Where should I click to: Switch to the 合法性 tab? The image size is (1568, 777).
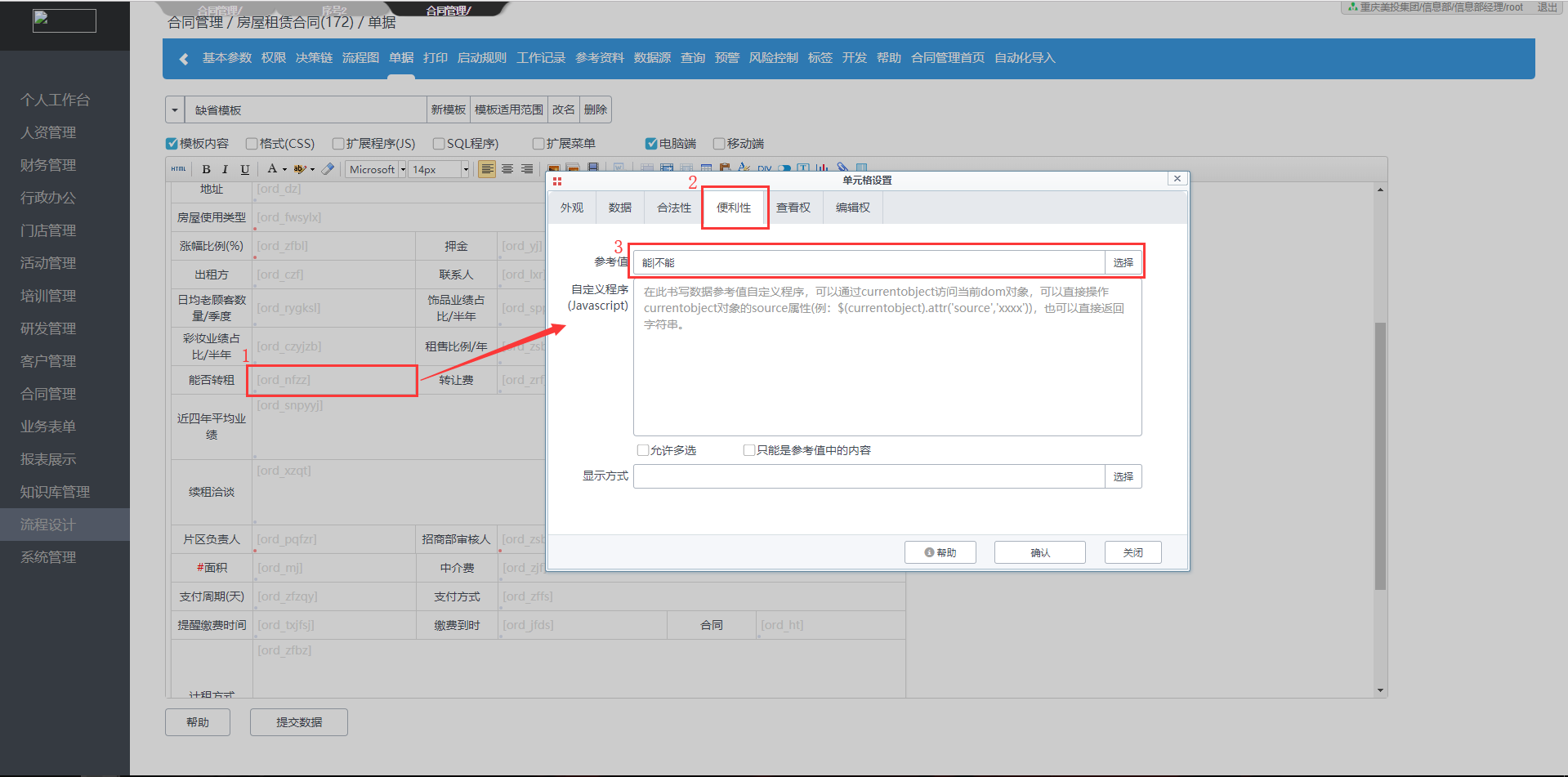[673, 208]
